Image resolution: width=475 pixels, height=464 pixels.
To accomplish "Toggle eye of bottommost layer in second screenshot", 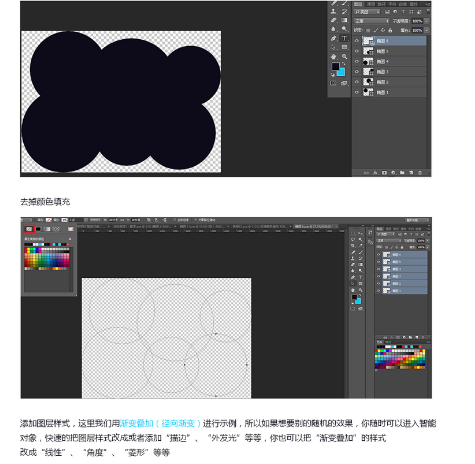I will 378,291.
